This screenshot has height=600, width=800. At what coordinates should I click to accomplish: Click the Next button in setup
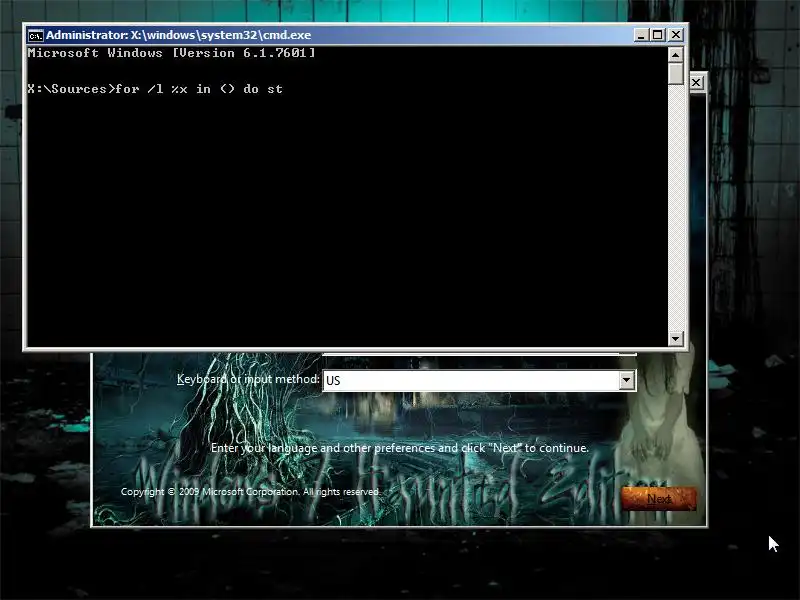(659, 499)
